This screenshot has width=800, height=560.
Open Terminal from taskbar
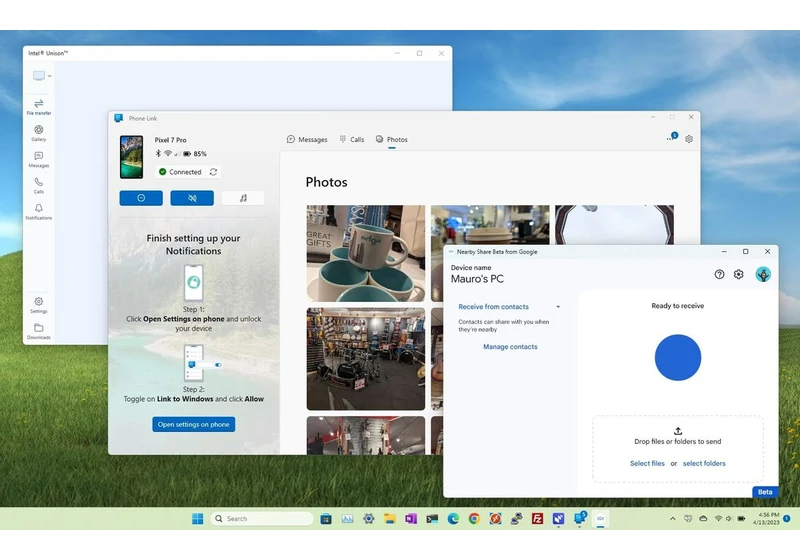click(x=432, y=519)
